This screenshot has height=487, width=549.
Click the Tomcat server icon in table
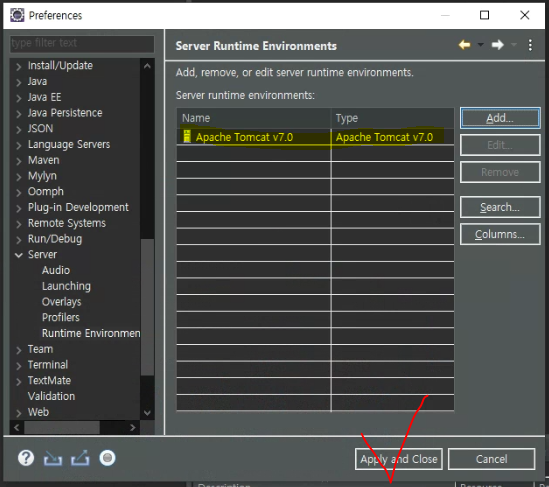[x=187, y=136]
